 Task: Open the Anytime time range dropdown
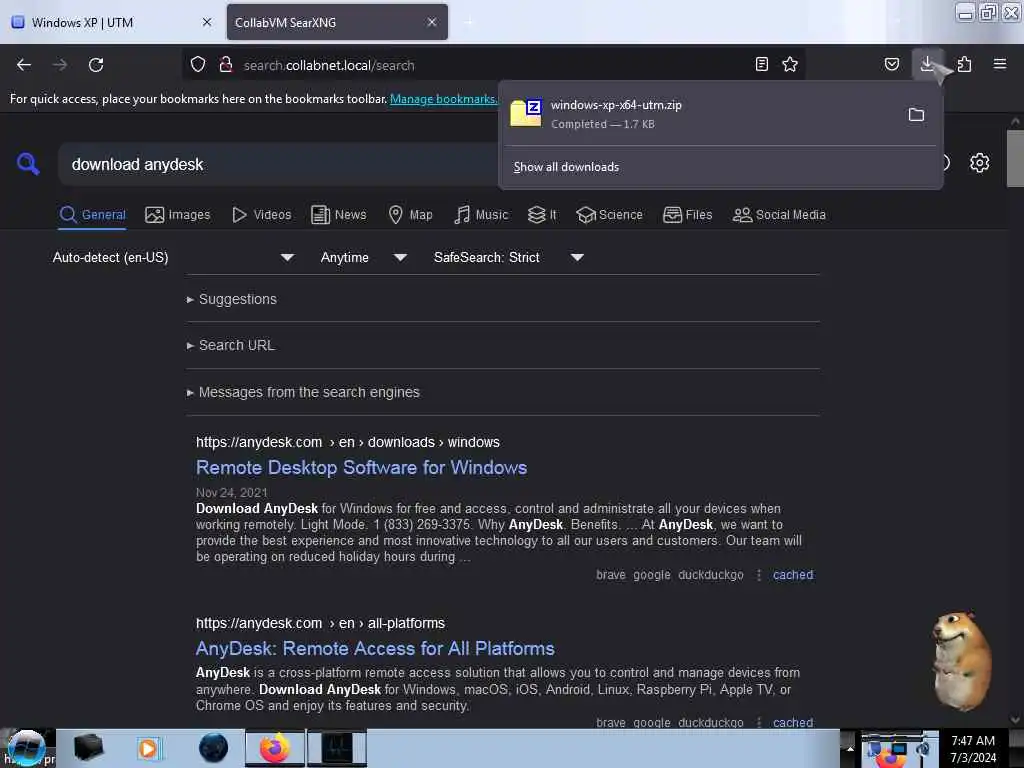coord(363,257)
